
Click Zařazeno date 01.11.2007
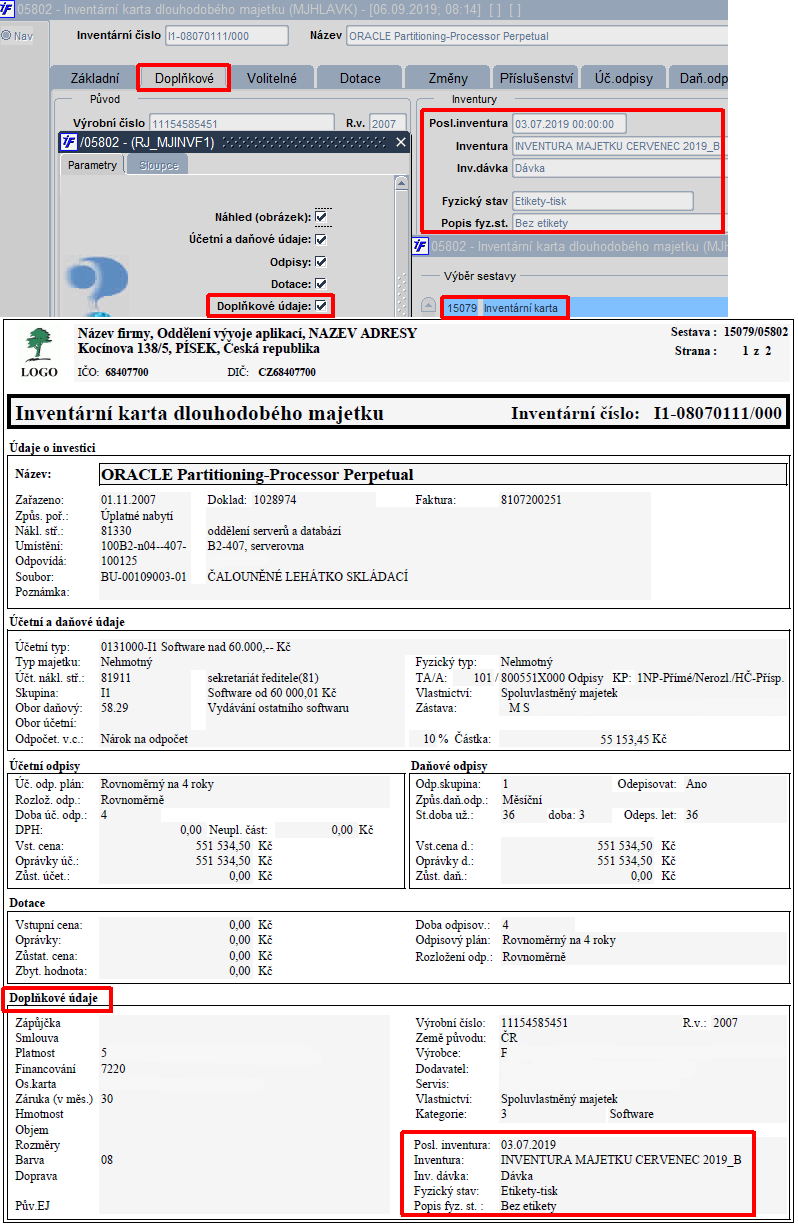pyautogui.click(x=130, y=498)
